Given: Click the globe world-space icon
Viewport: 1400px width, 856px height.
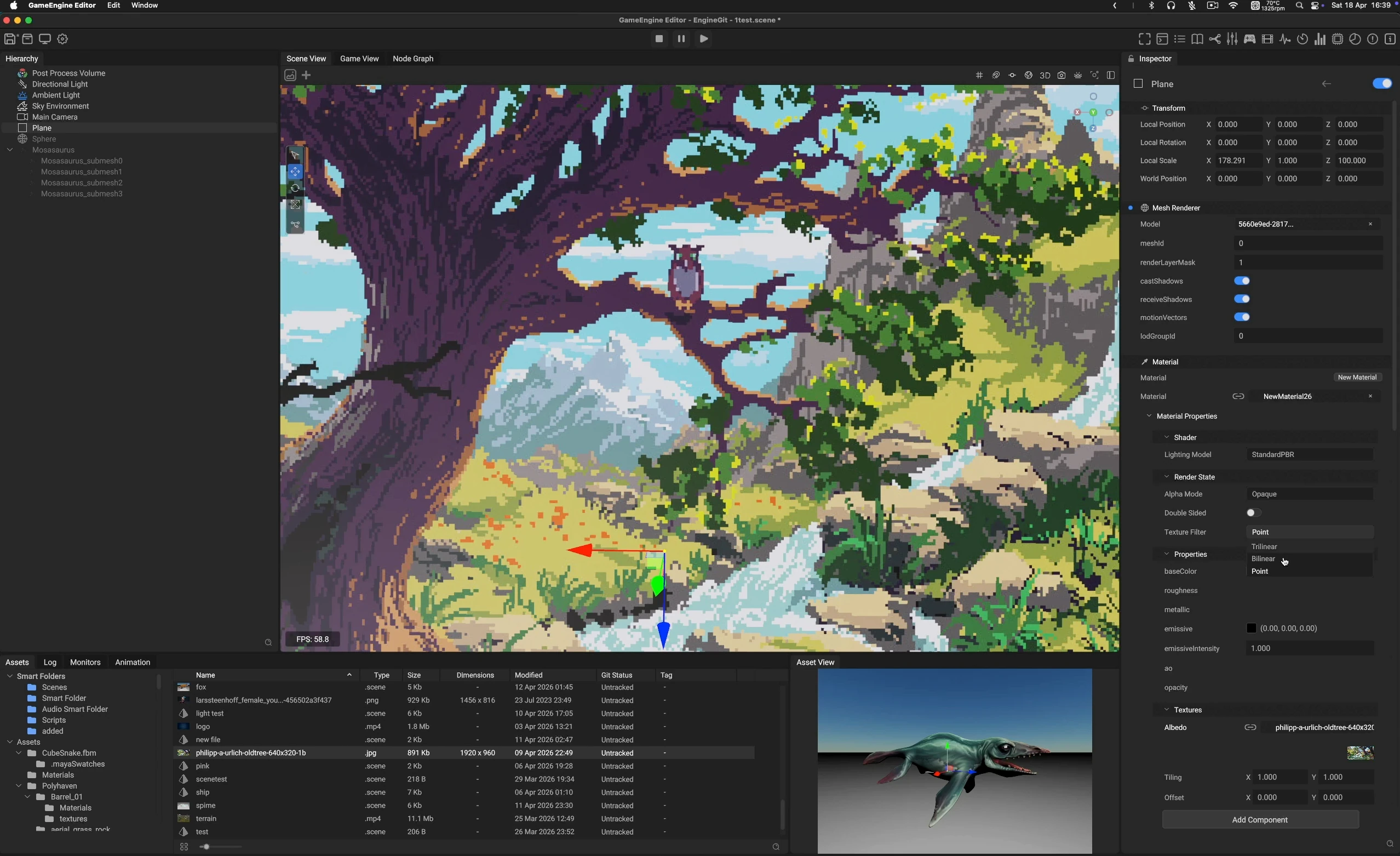Looking at the screenshot, I should tap(1029, 75).
